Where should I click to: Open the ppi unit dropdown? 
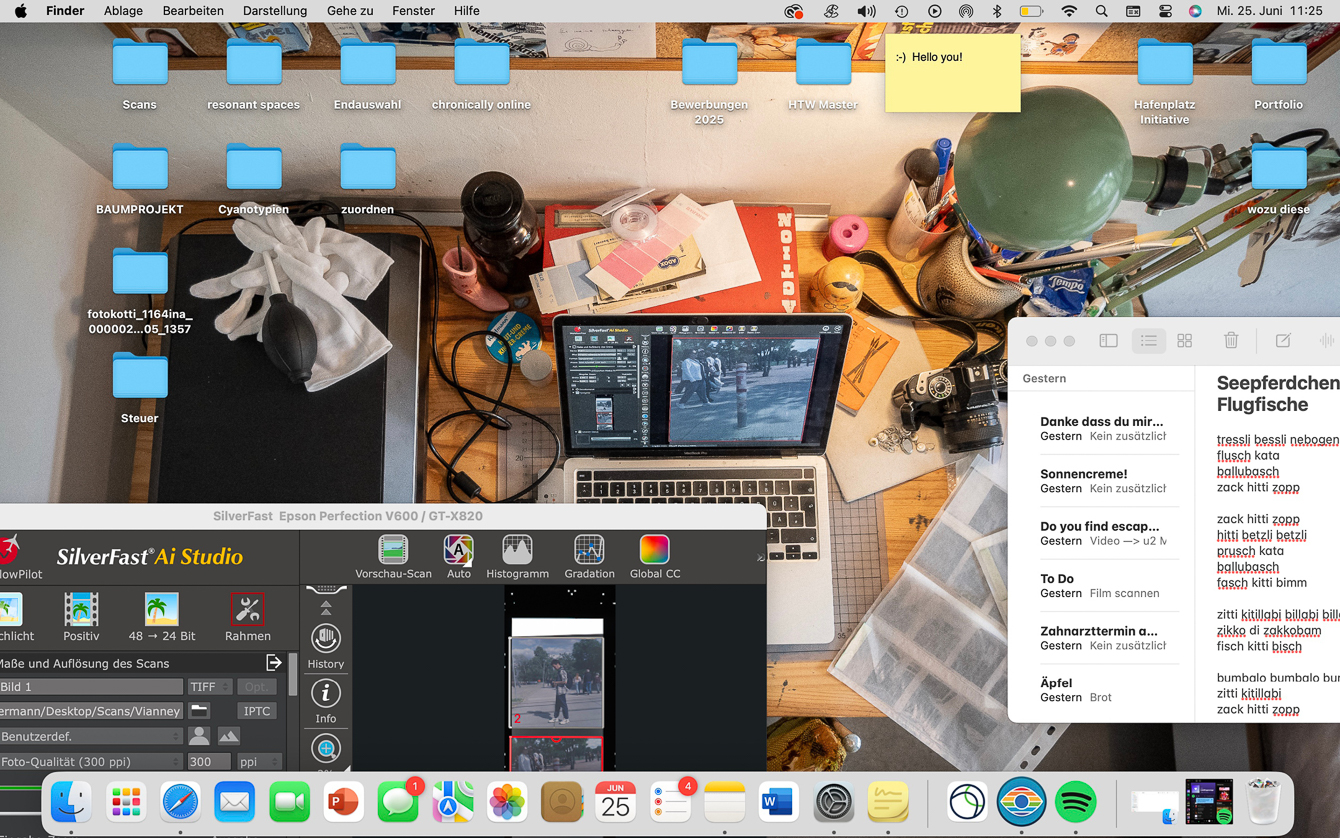tap(258, 762)
